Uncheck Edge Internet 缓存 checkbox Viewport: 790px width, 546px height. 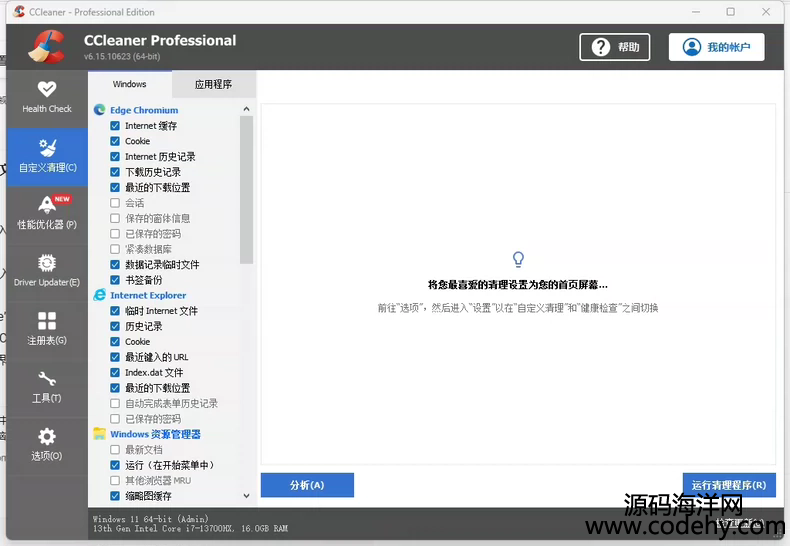click(x=115, y=125)
